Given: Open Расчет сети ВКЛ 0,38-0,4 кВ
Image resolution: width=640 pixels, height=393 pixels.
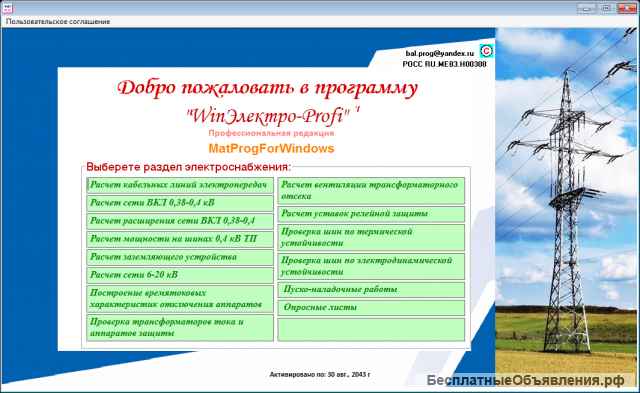Looking at the screenshot, I should point(180,203).
